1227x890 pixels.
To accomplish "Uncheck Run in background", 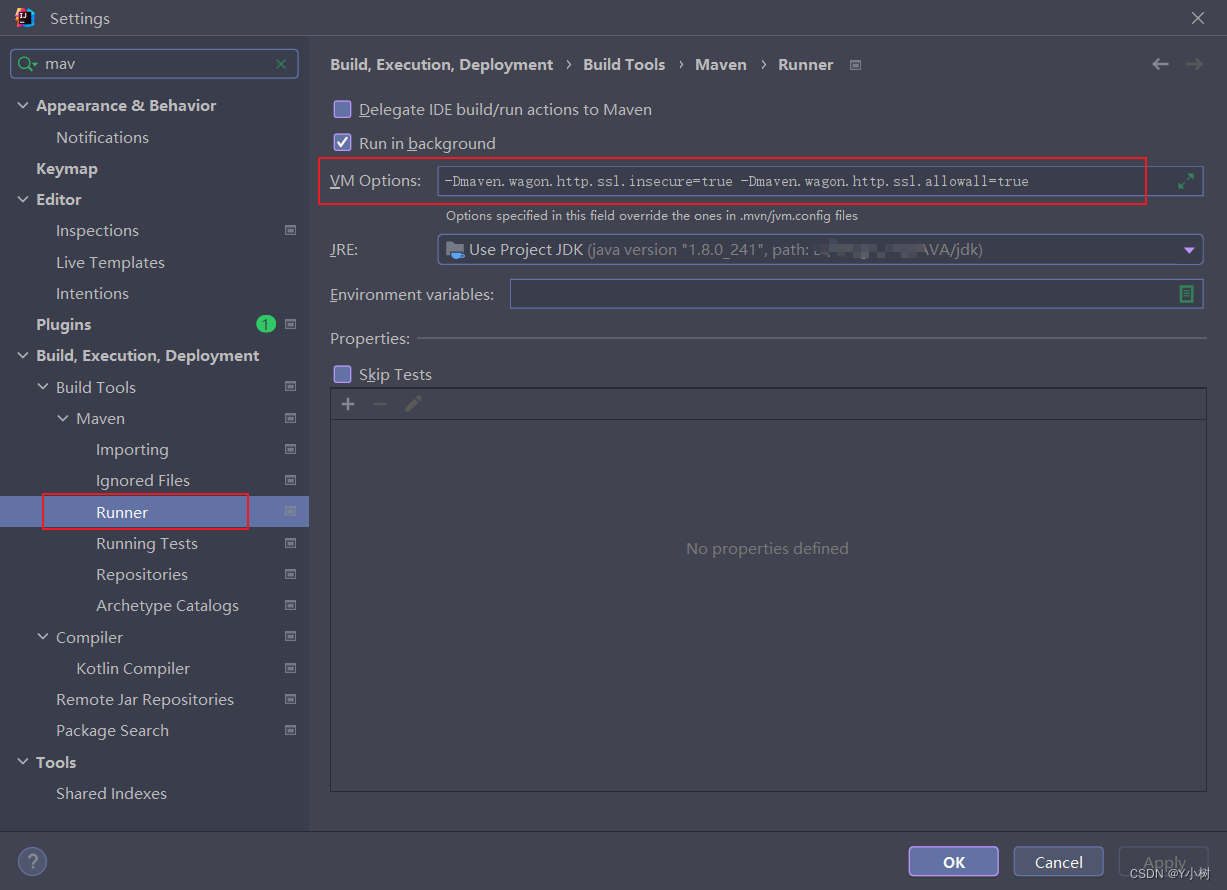I will (342, 143).
